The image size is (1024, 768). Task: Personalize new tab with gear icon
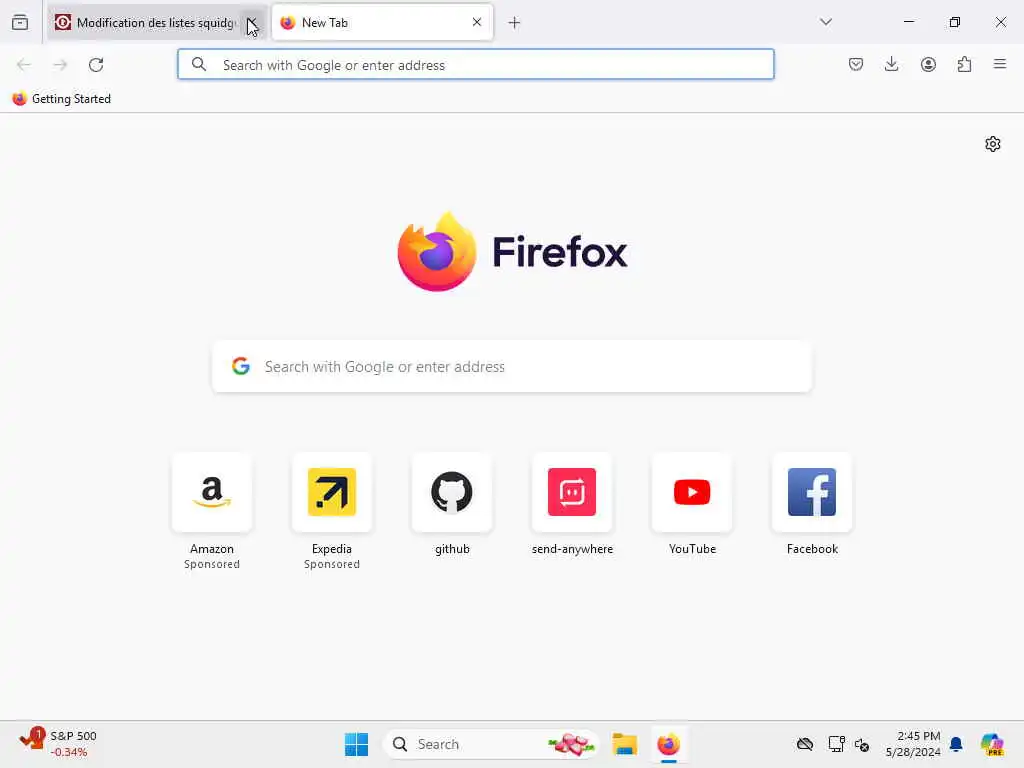point(993,144)
